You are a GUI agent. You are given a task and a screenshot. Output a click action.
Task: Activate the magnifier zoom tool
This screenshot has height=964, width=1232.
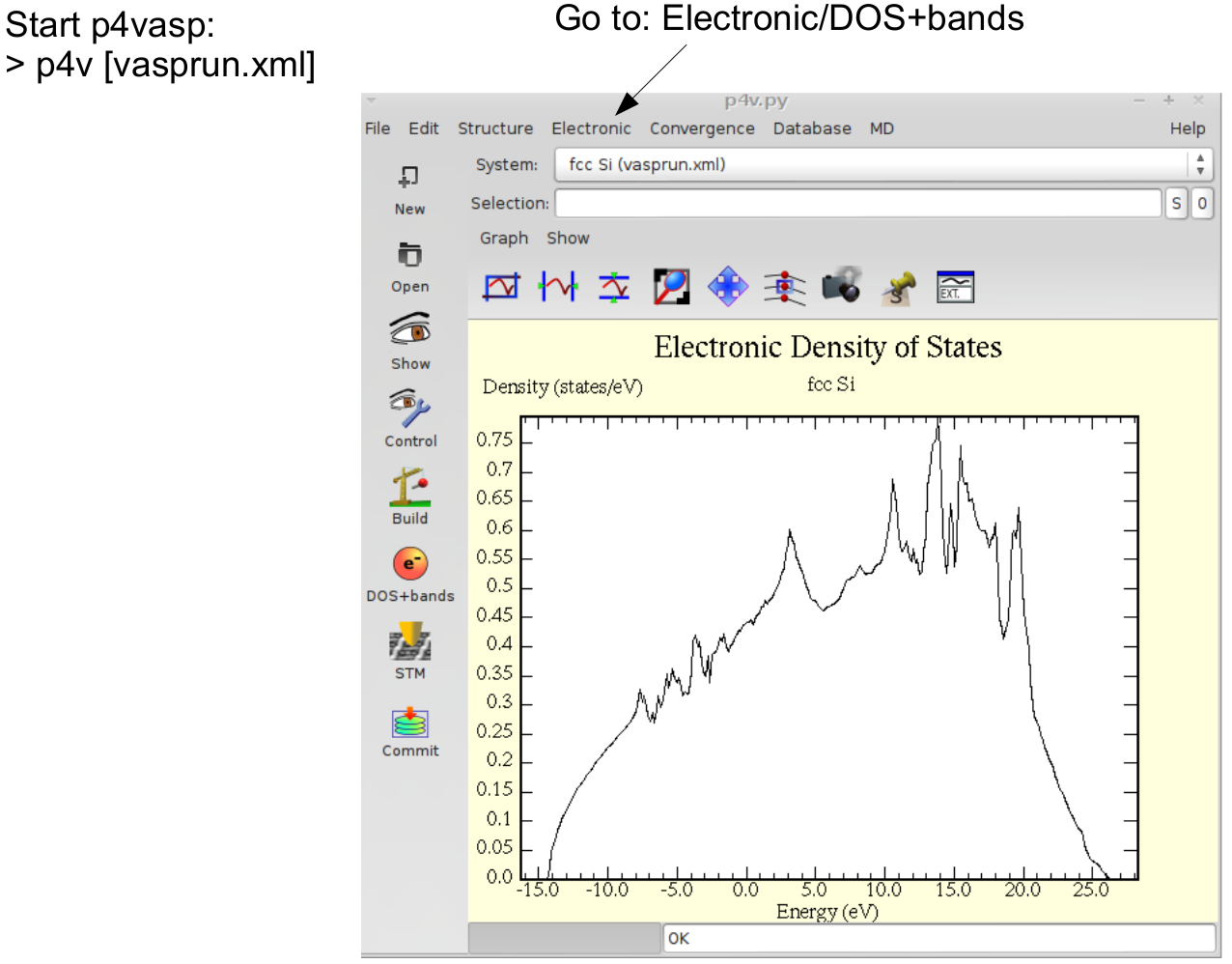[671, 287]
